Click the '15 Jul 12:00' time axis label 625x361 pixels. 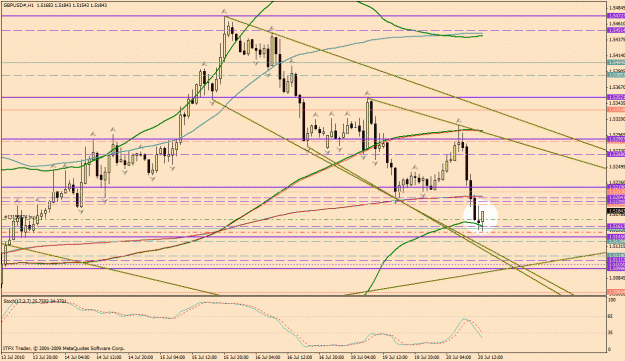coord(204,357)
